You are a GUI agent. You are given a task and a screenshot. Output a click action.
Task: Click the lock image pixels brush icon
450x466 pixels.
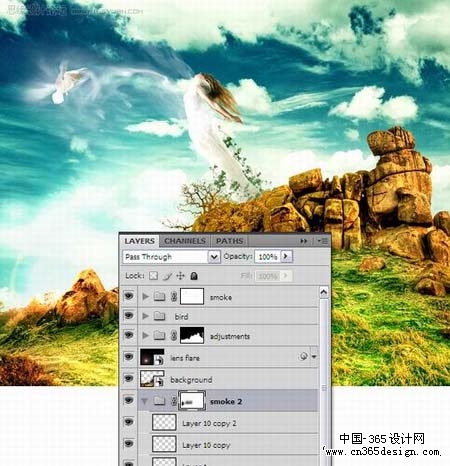pyautogui.click(x=167, y=276)
